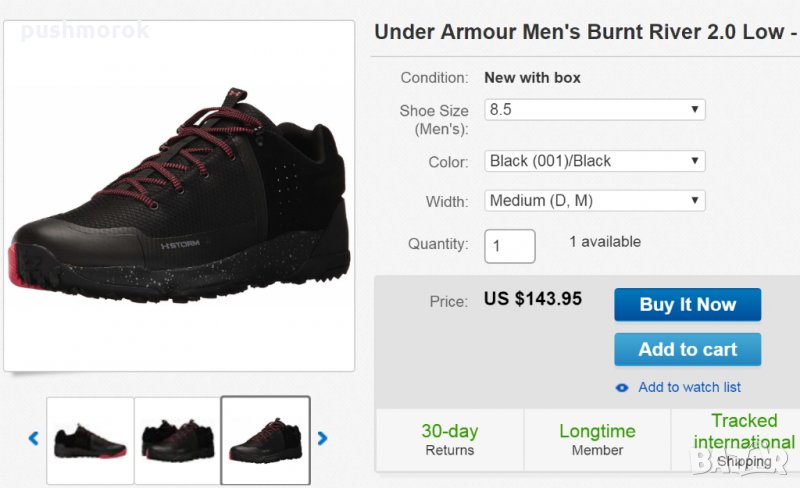800x488 pixels.
Task: Click the previous thumbnail arrow
Action: [x=33, y=438]
